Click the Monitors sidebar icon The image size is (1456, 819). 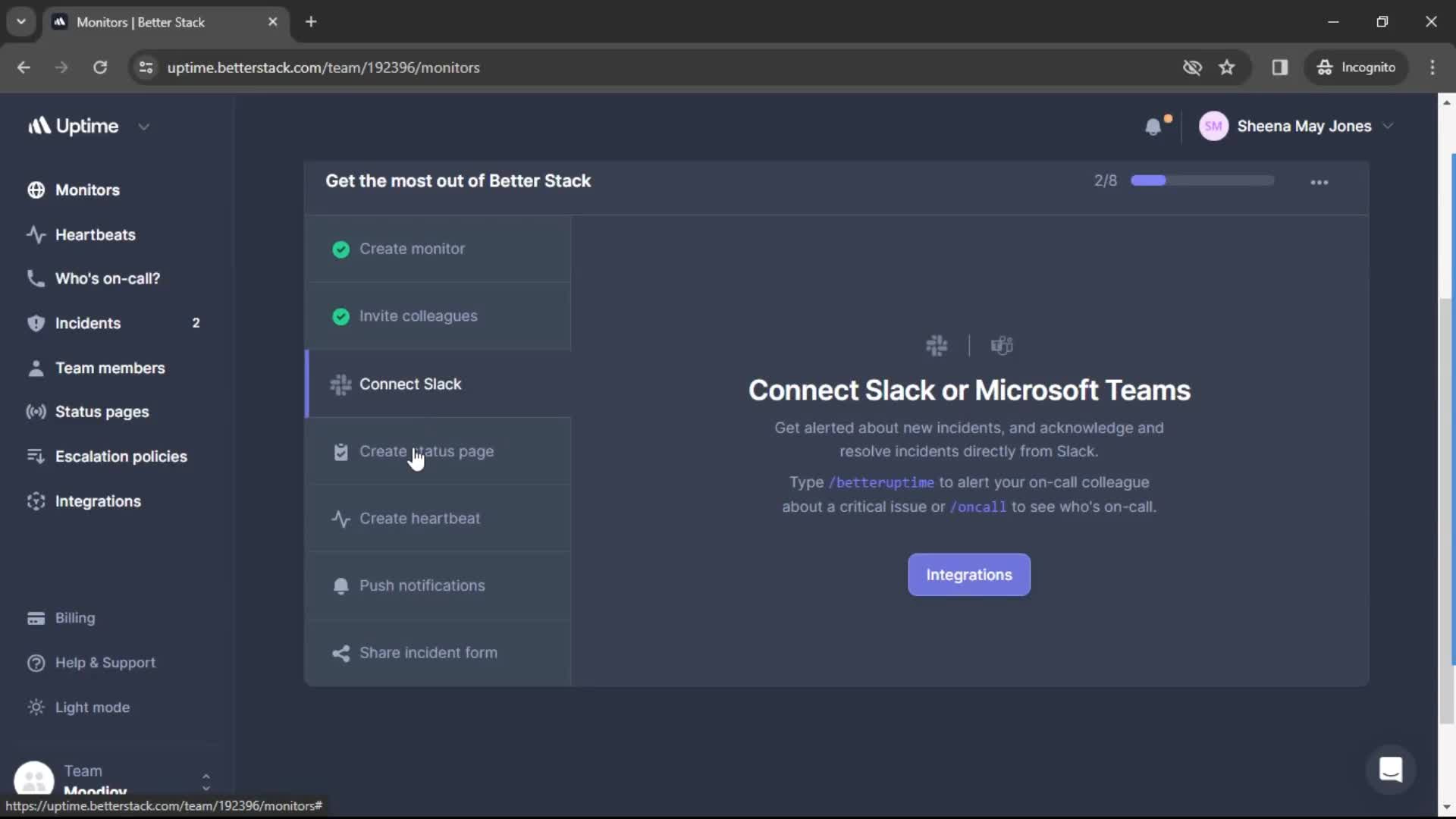pos(35,189)
